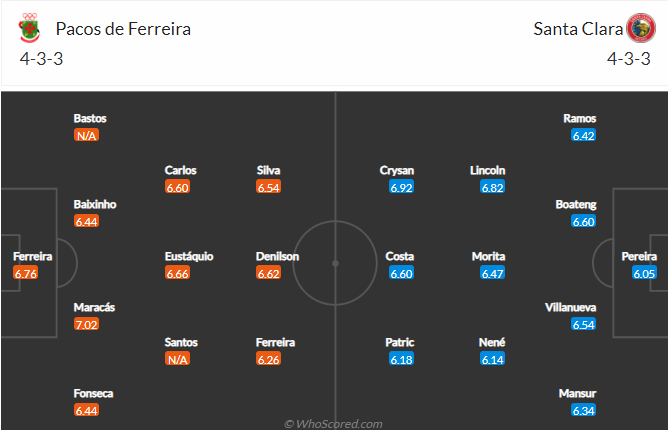Open player Villanueva's name
This screenshot has width=668, height=430.
pos(570,307)
